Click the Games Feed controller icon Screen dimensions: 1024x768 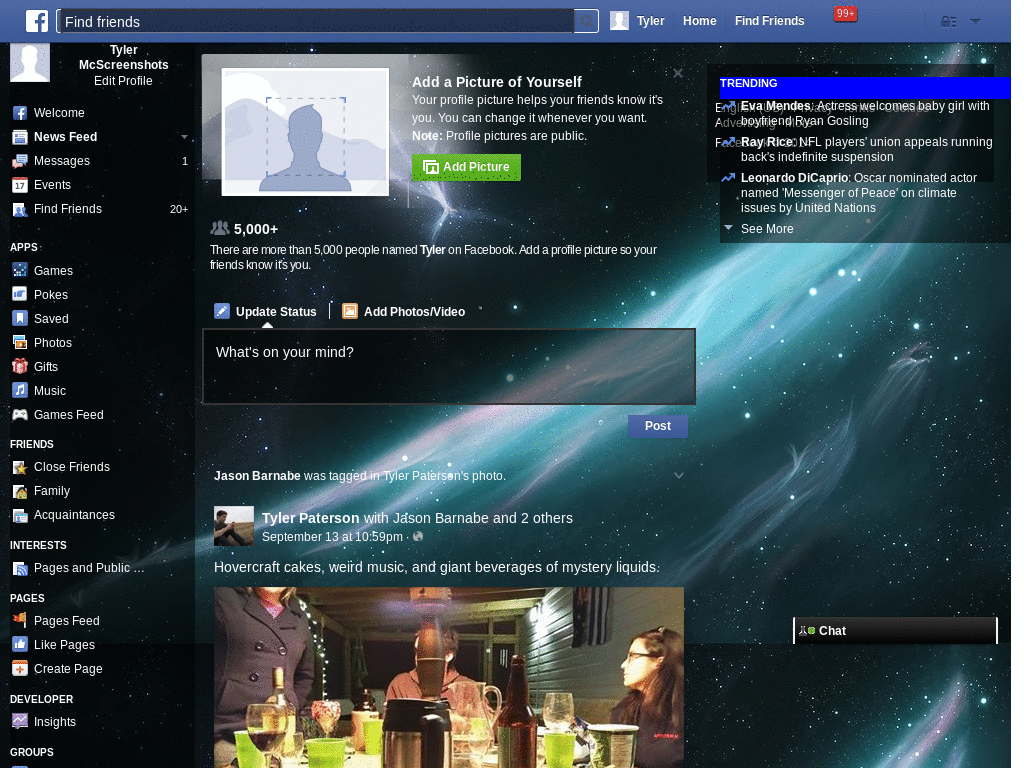point(20,415)
